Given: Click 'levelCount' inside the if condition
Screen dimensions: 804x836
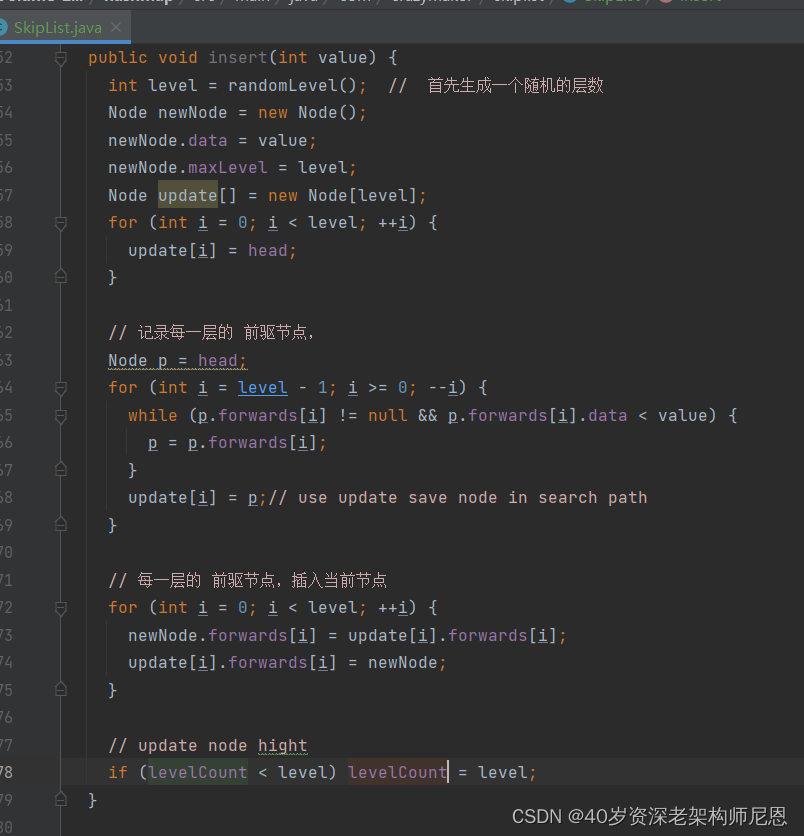Looking at the screenshot, I should [198, 773].
